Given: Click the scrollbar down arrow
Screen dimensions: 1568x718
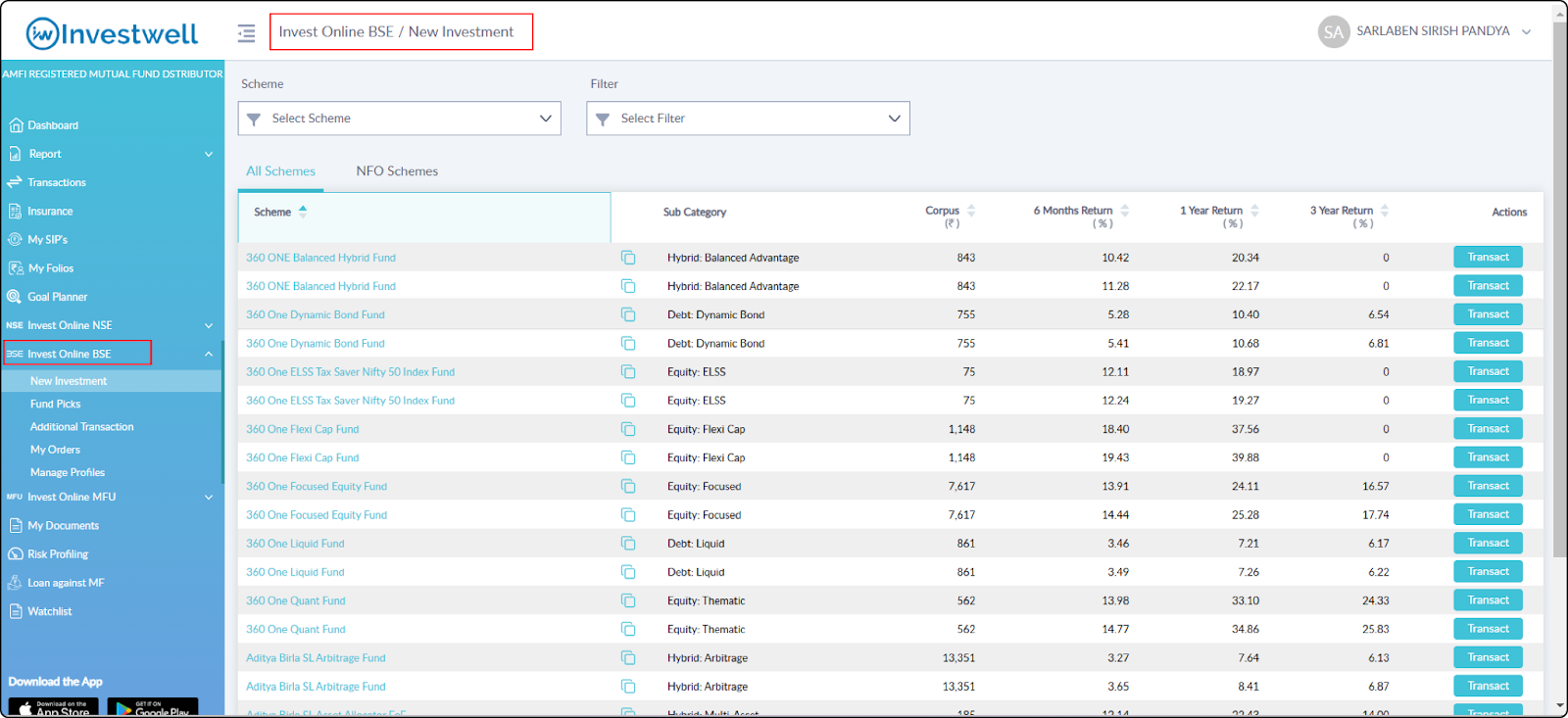Looking at the screenshot, I should tap(1559, 705).
